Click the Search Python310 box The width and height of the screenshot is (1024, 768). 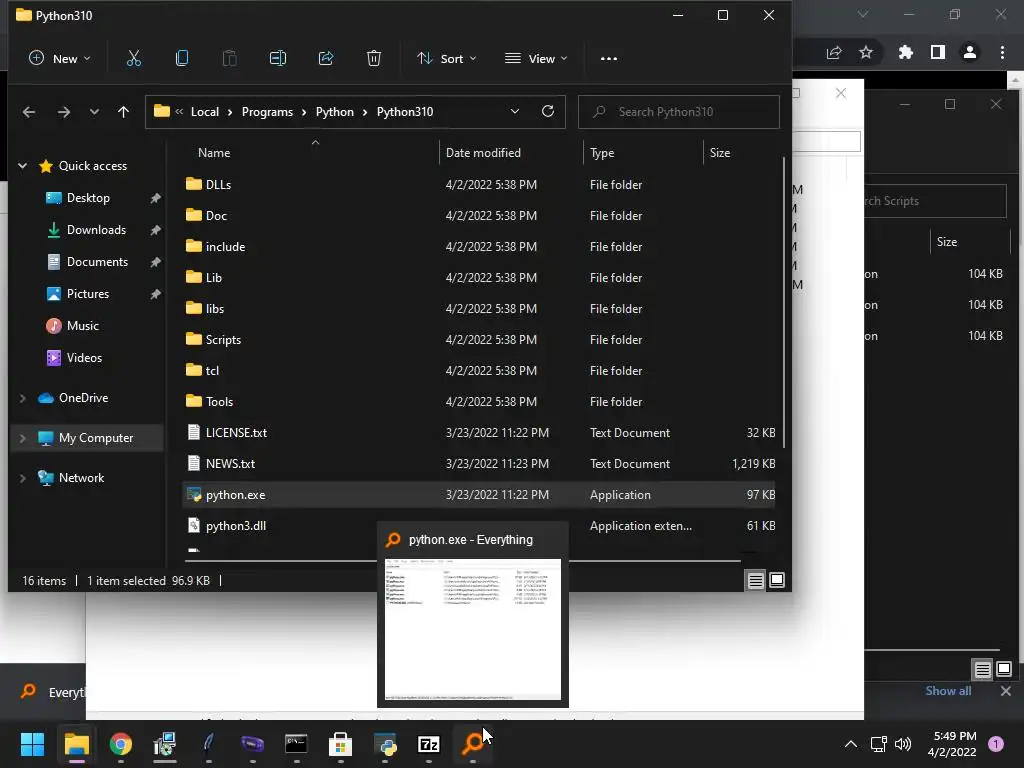[x=679, y=112]
